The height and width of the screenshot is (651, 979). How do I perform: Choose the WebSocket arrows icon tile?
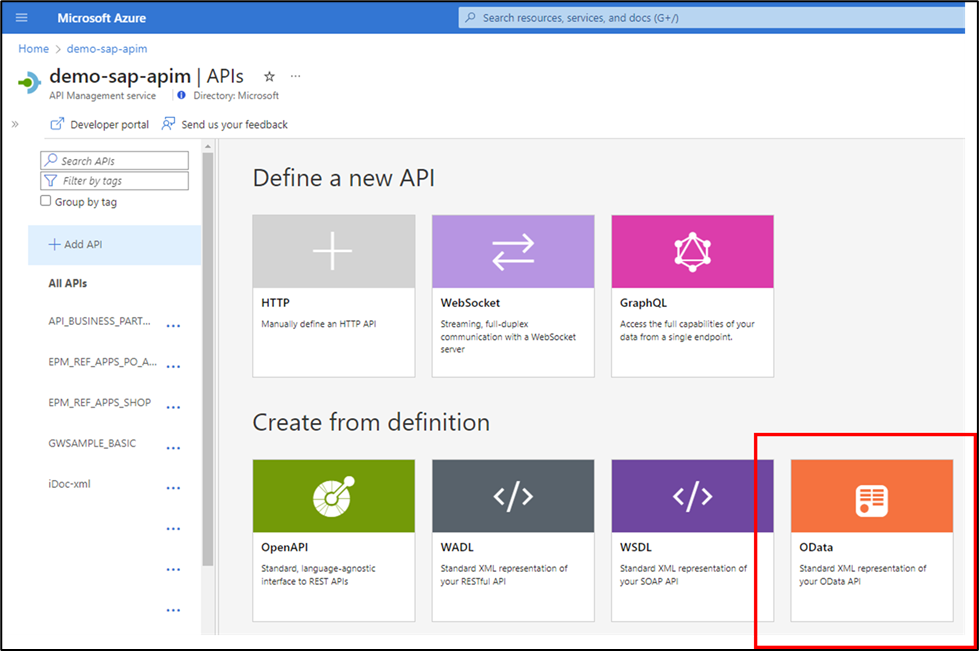coord(513,251)
